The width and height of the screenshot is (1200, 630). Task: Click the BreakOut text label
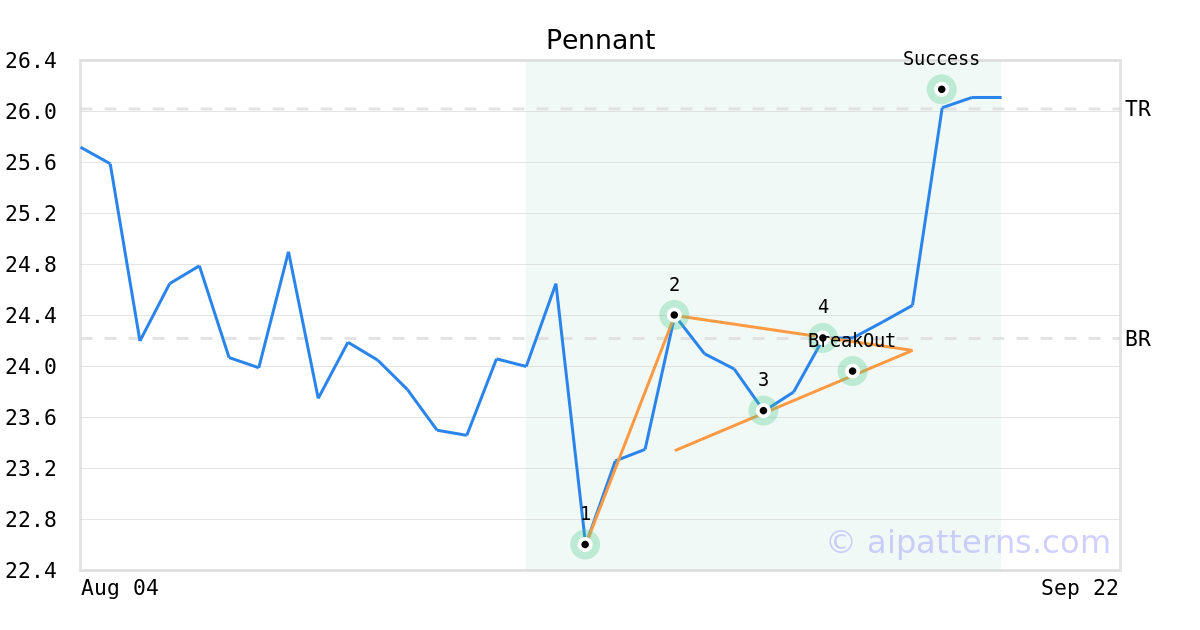(x=852, y=341)
